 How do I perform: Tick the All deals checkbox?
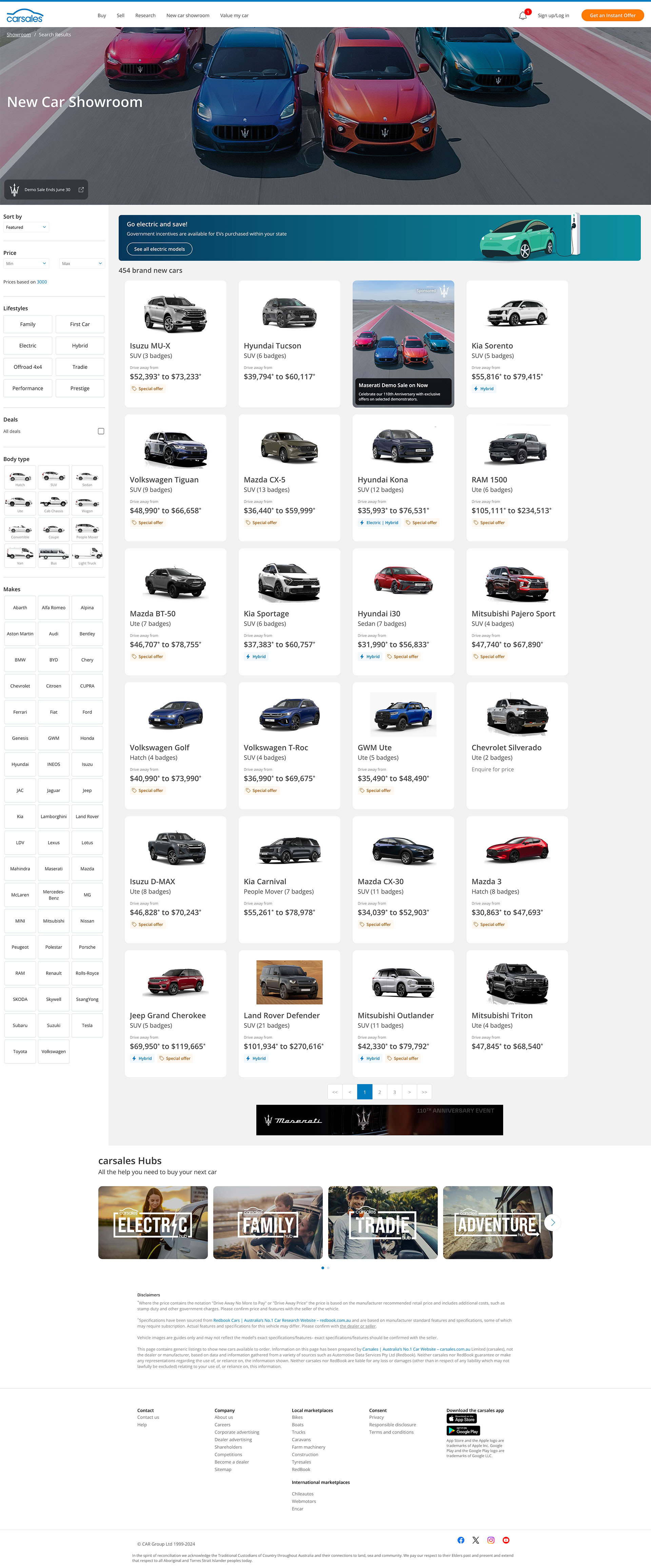pyautogui.click(x=101, y=431)
